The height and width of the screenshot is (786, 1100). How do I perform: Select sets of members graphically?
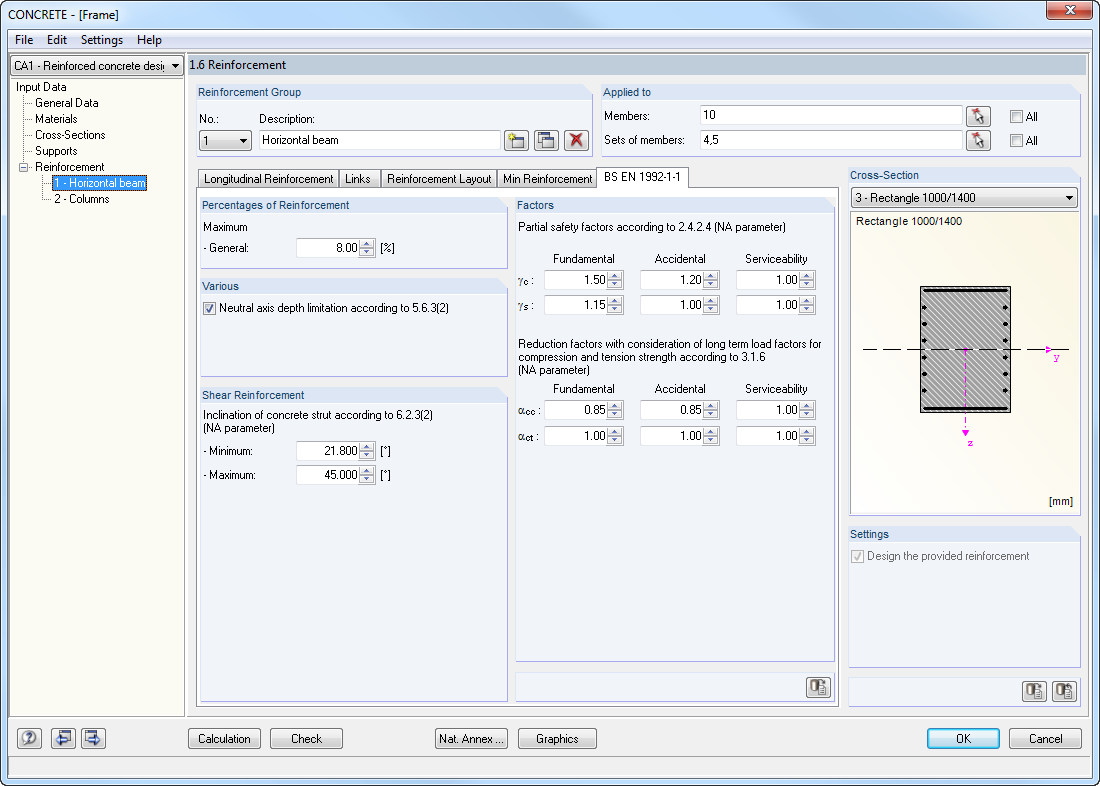(978, 141)
